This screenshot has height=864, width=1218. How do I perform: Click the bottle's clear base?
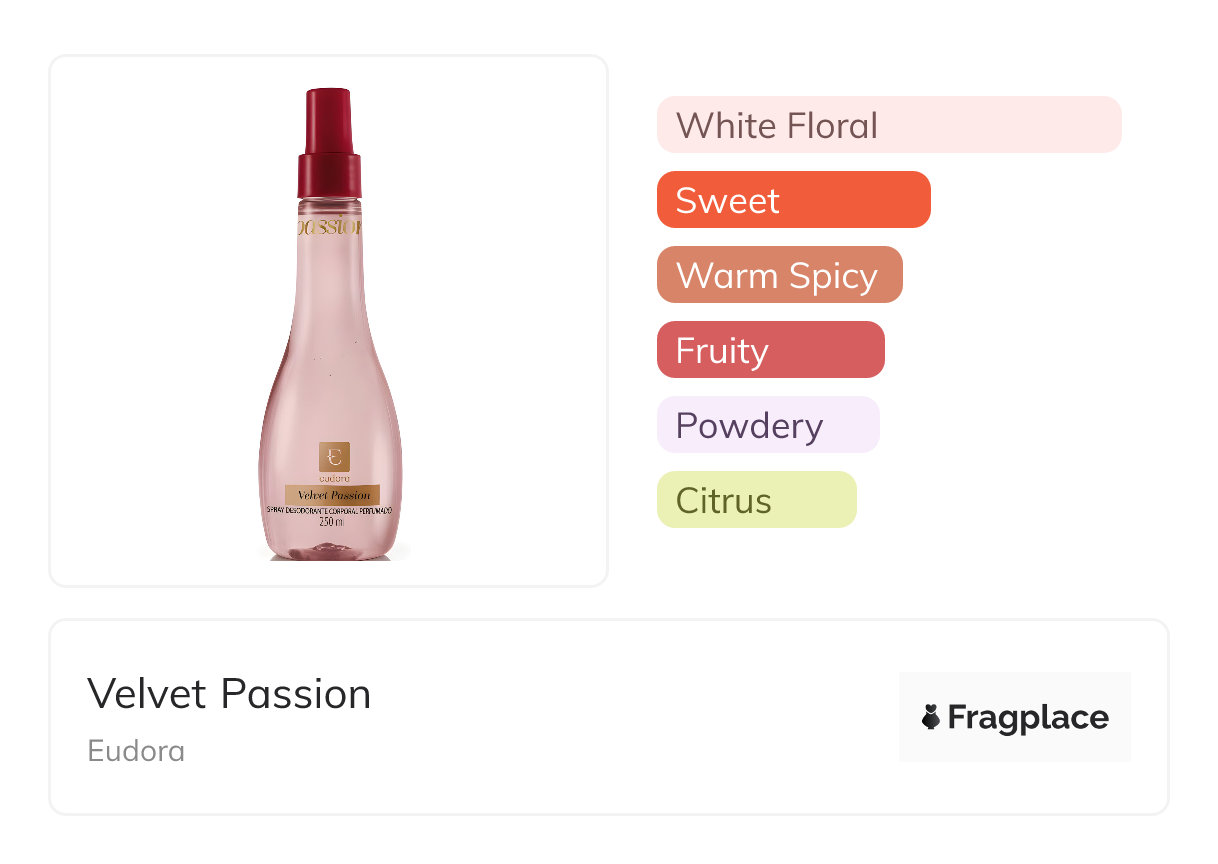(333, 546)
